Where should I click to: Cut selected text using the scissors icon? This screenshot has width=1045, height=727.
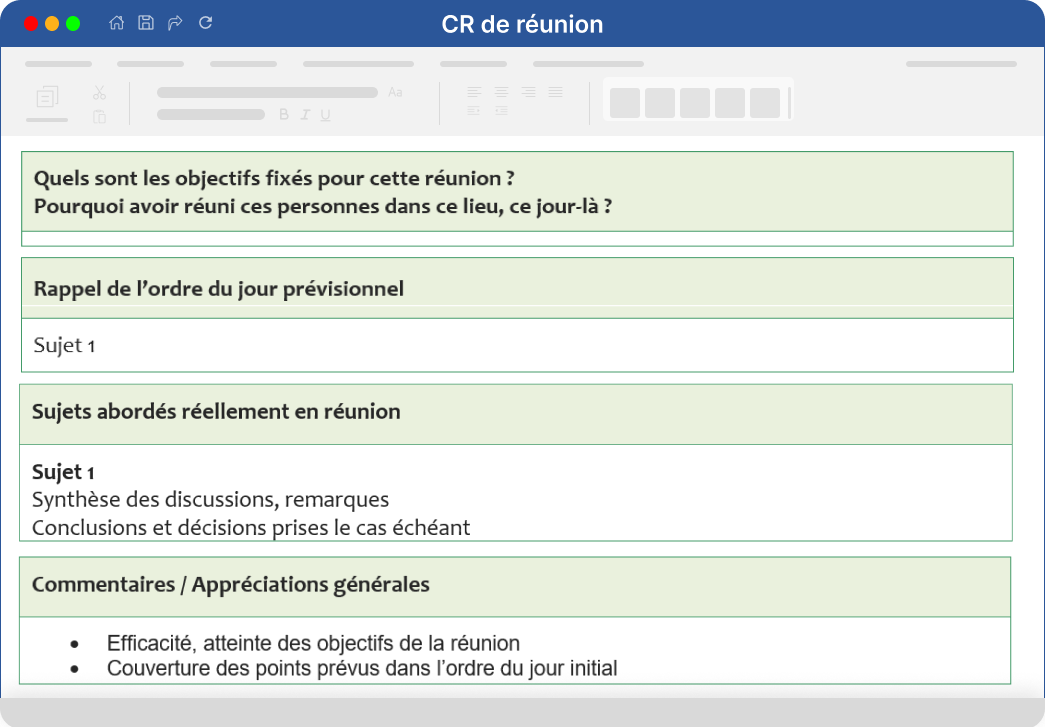coord(99,93)
